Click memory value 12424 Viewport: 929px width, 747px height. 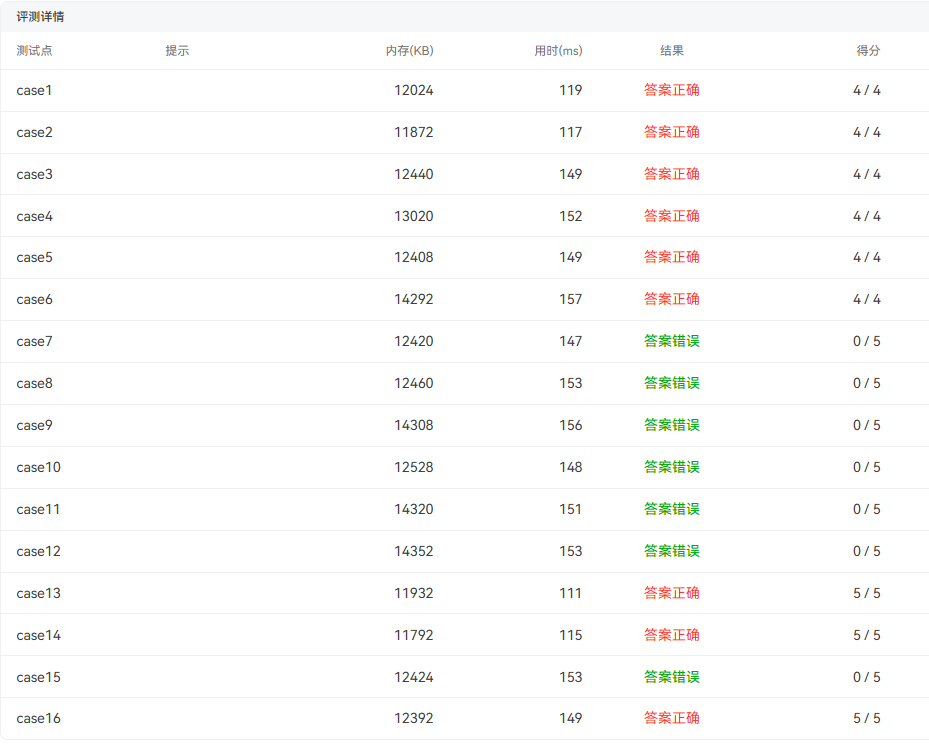414,677
